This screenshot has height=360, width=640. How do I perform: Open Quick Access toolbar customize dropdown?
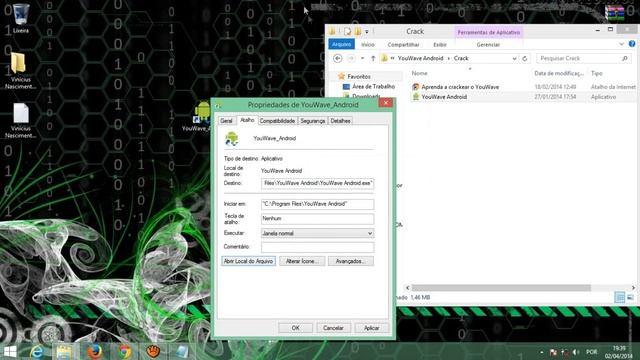(x=367, y=31)
